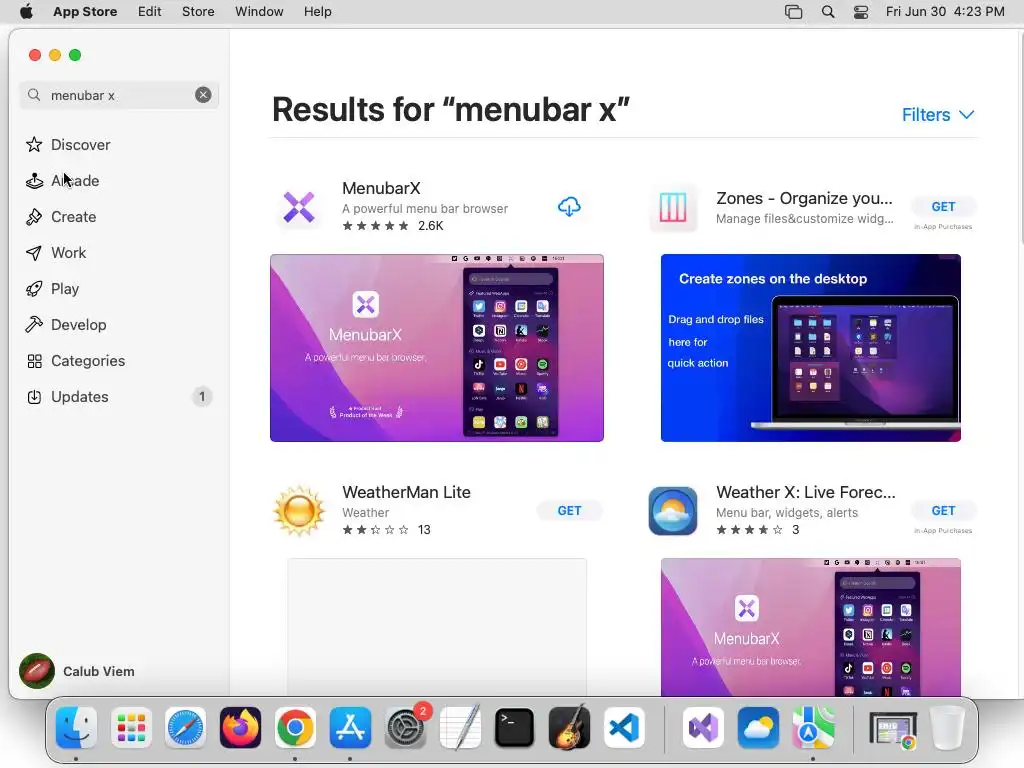Open TextEdit from the Dock
The height and width of the screenshot is (768, 1024).
[x=460, y=728]
